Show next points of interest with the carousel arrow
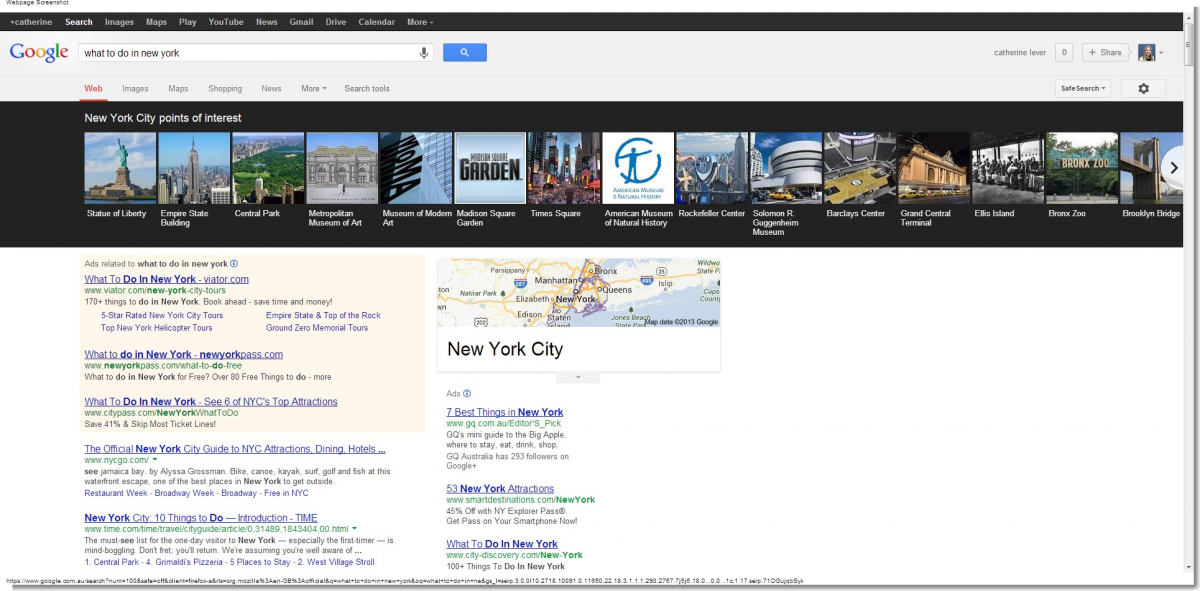1200x591 pixels. (1174, 168)
